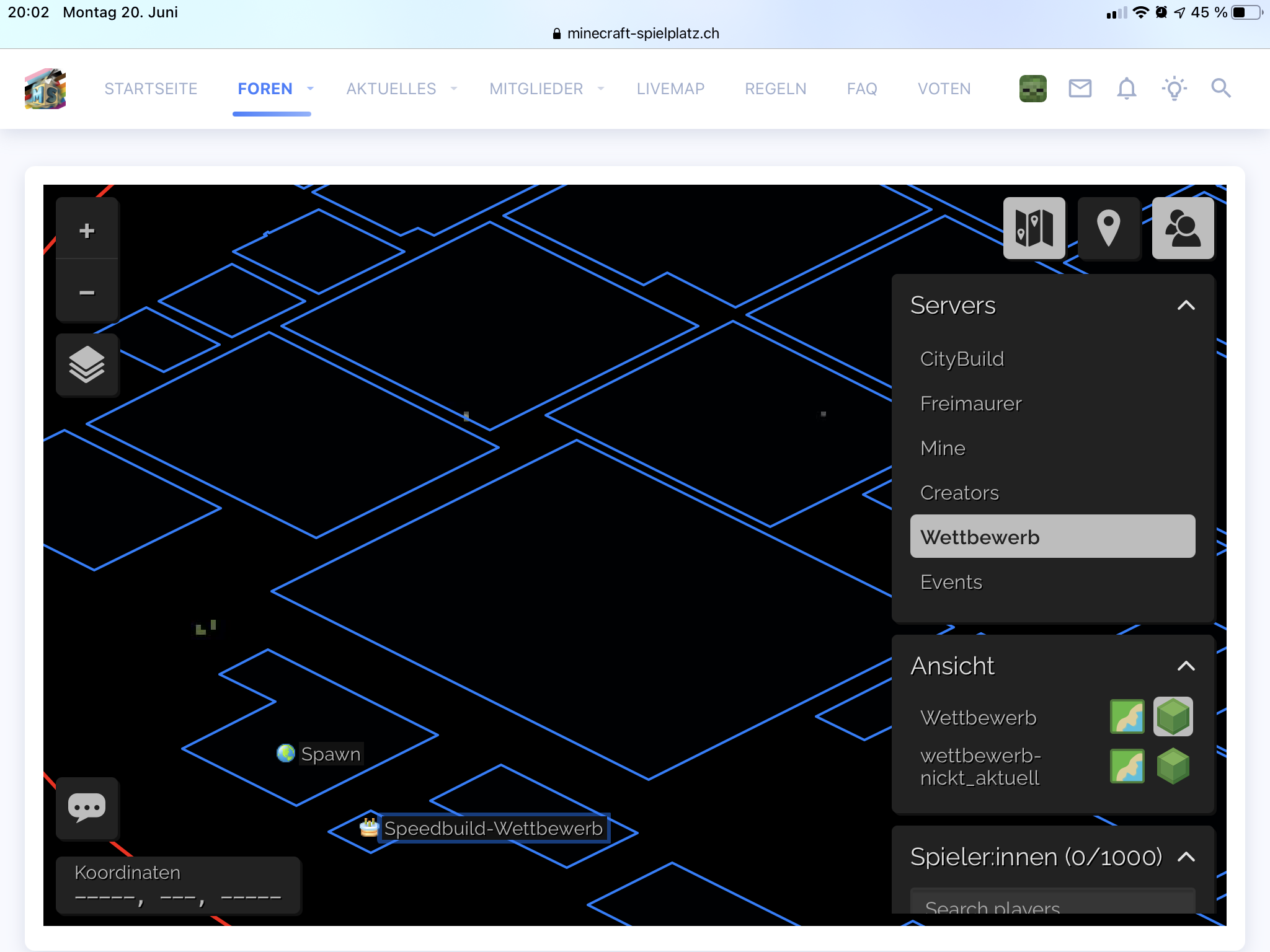Viewport: 1270px width, 952px height.
Task: Open the map chat bubble
Action: (x=87, y=808)
